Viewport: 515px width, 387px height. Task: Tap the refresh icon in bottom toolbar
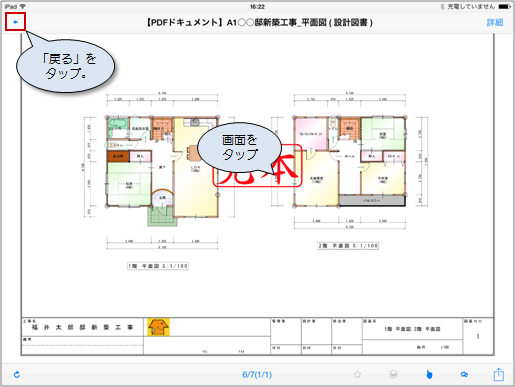pyautogui.click(x=17, y=375)
